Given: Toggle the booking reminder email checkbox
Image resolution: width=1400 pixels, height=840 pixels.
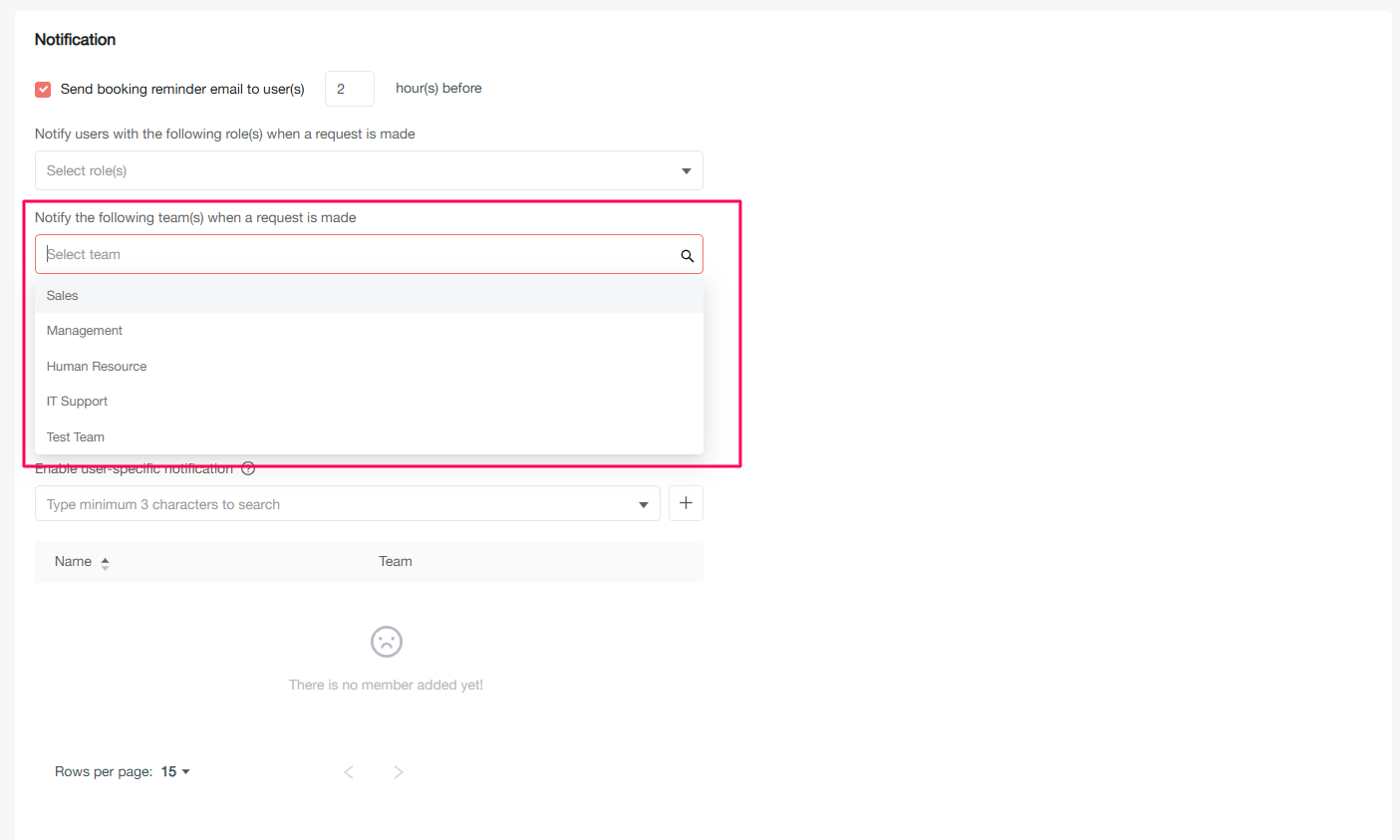Looking at the screenshot, I should point(43,90).
